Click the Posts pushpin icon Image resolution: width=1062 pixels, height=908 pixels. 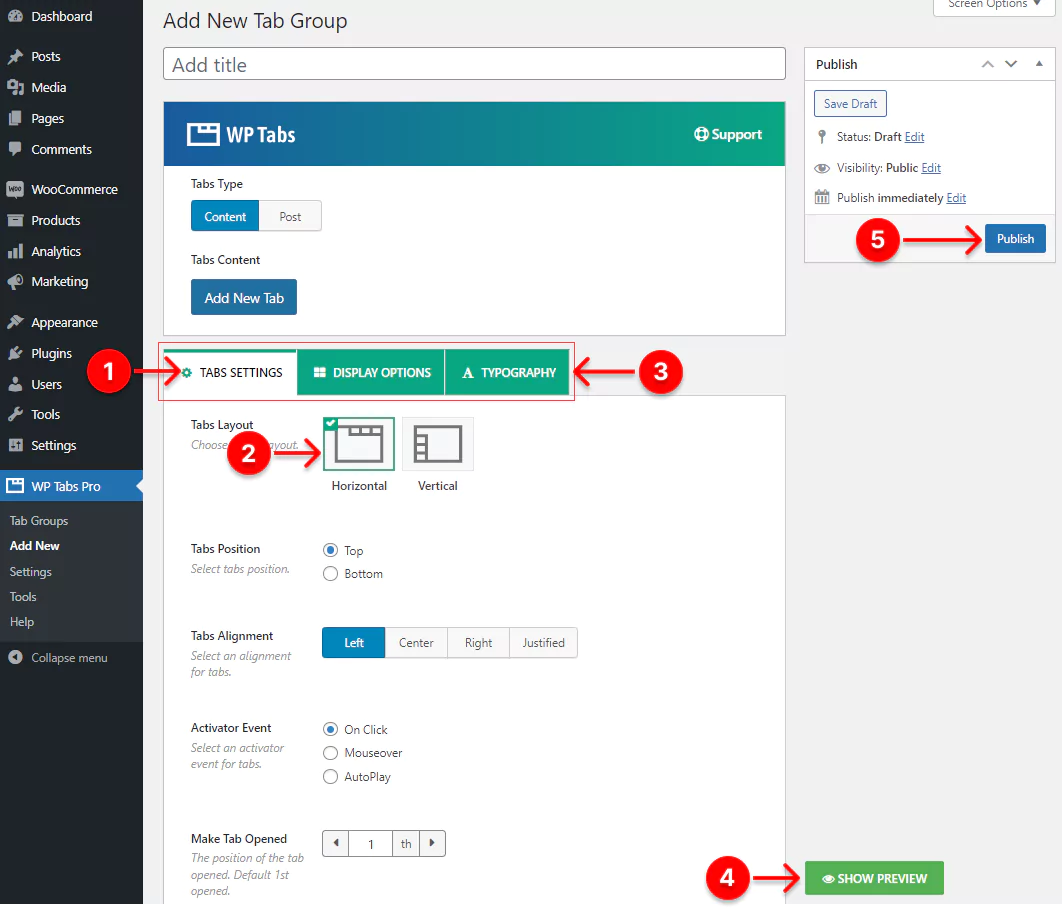15,56
